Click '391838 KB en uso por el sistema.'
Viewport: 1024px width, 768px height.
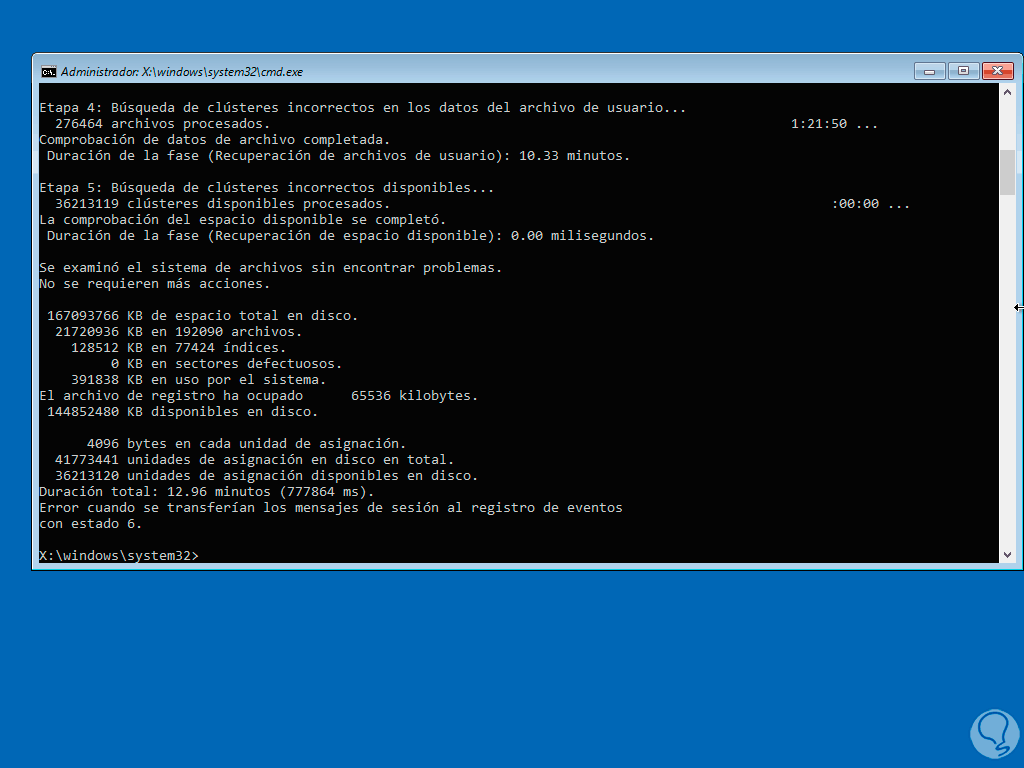(199, 380)
